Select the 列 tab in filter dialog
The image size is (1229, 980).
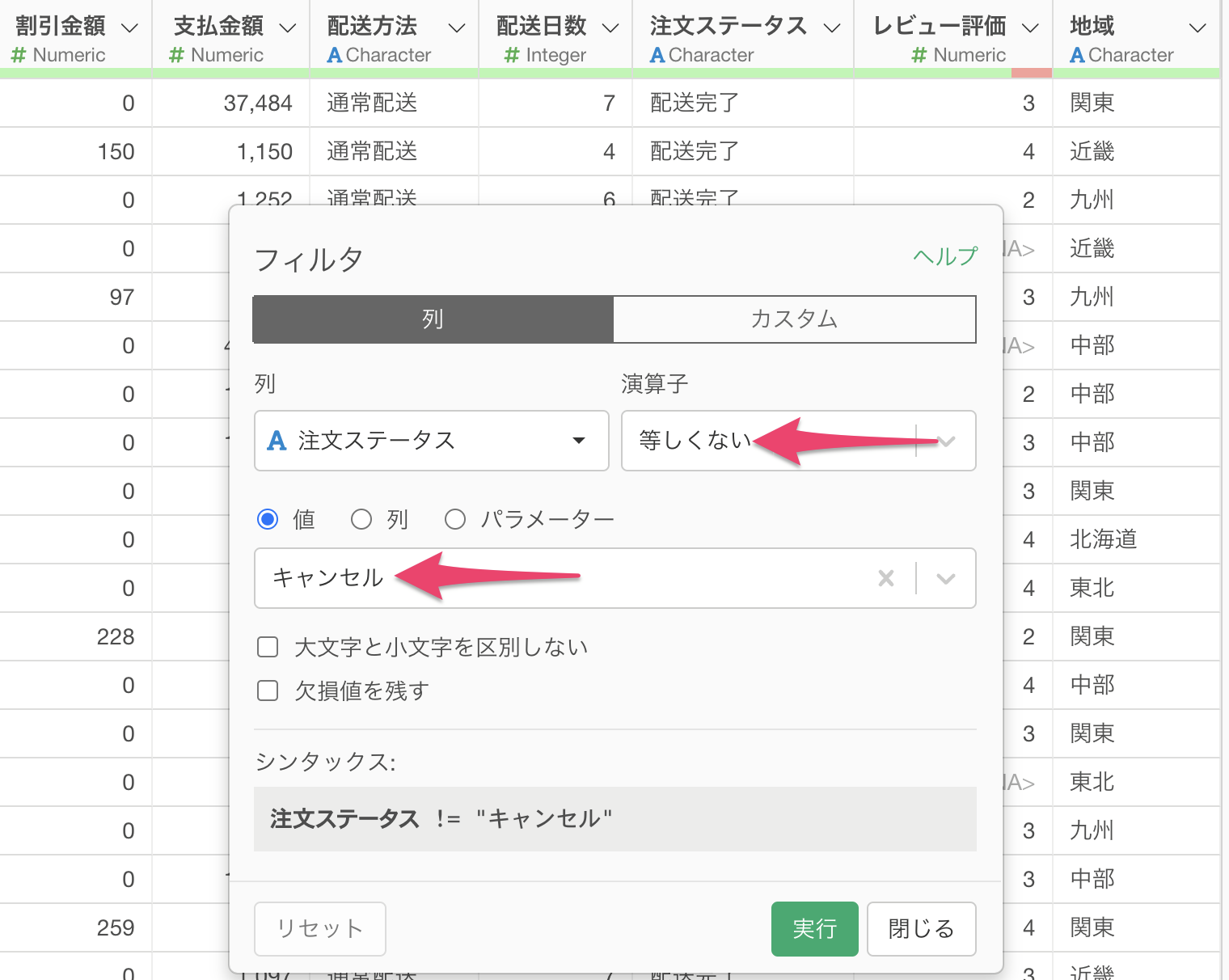tap(433, 319)
